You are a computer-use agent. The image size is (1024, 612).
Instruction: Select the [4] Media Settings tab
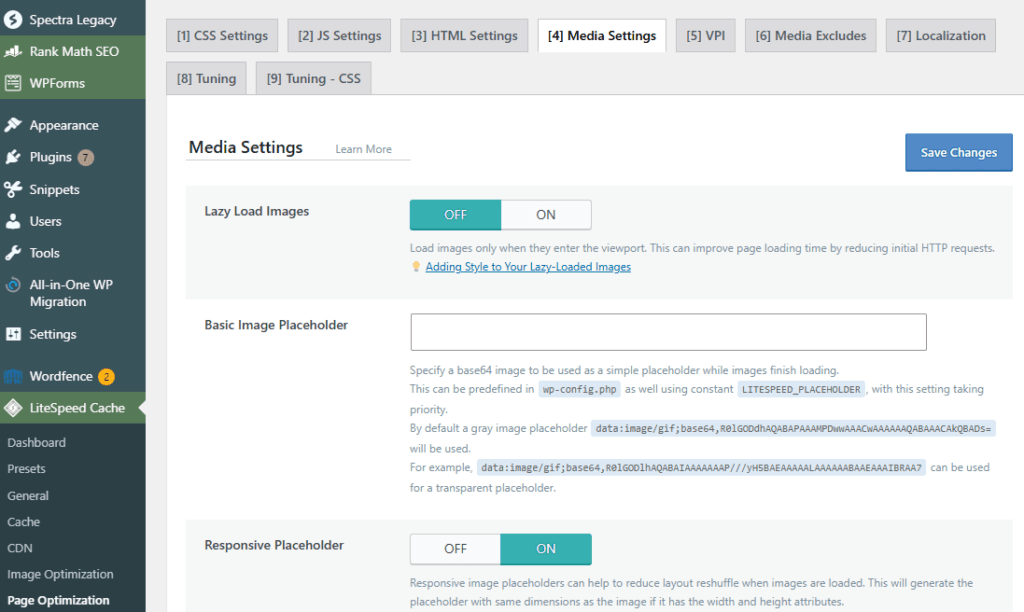click(x=602, y=35)
